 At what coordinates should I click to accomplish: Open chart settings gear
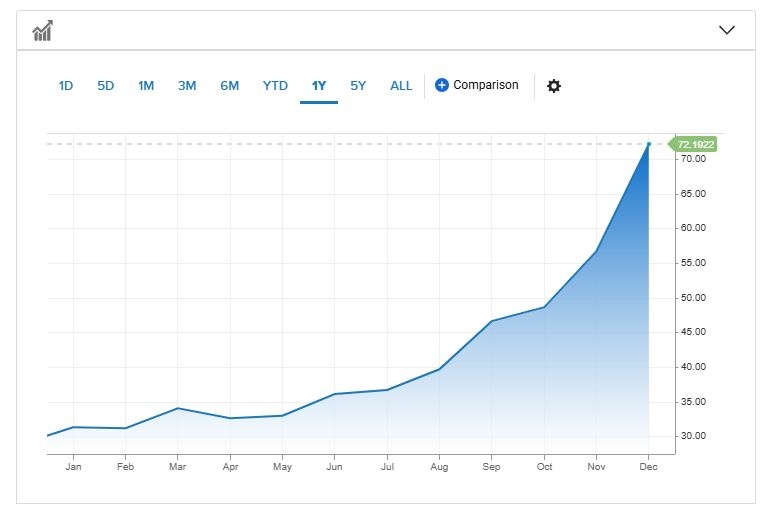click(x=554, y=86)
